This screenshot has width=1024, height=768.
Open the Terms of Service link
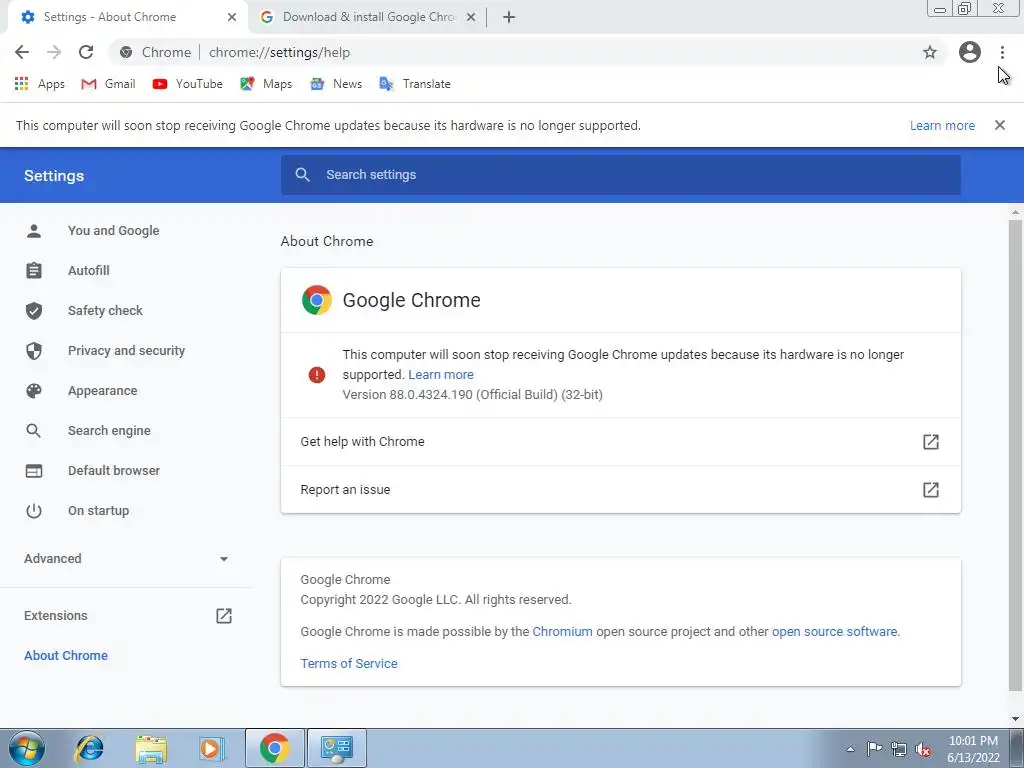coord(349,664)
